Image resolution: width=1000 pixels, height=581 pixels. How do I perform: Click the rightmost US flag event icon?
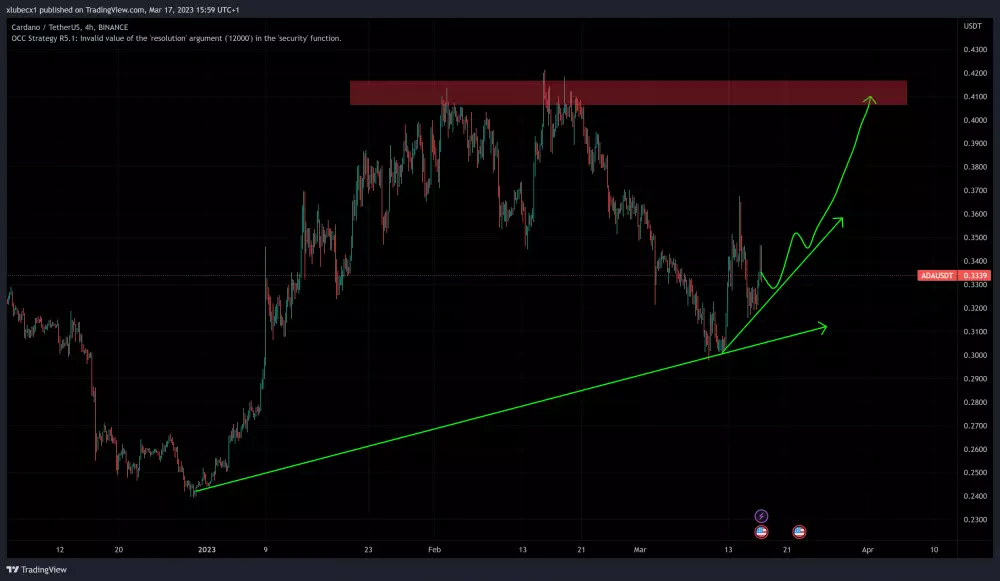point(799,532)
